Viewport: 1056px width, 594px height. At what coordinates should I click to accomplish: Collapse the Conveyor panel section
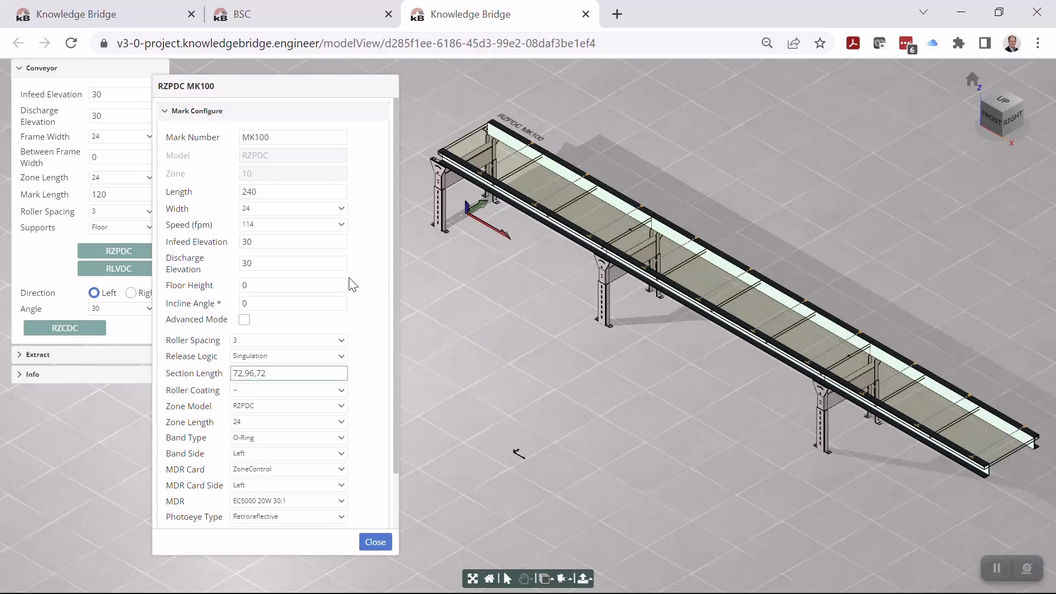coord(19,68)
